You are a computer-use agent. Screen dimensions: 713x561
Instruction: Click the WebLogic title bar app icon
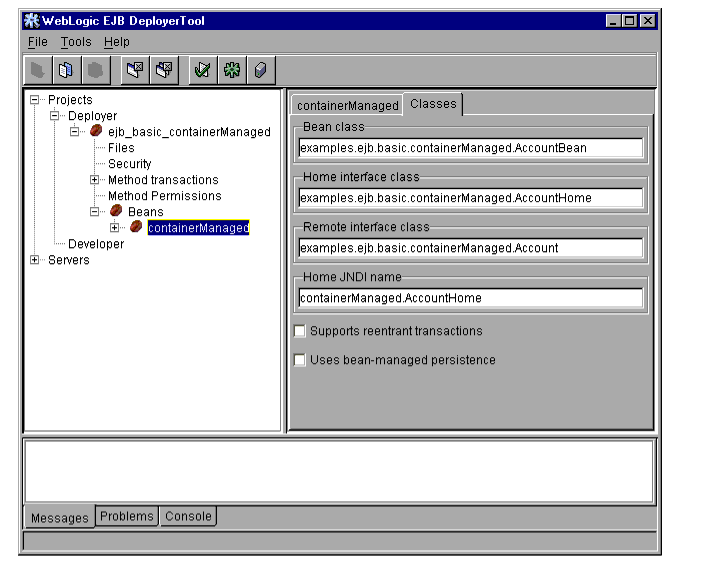[31, 20]
